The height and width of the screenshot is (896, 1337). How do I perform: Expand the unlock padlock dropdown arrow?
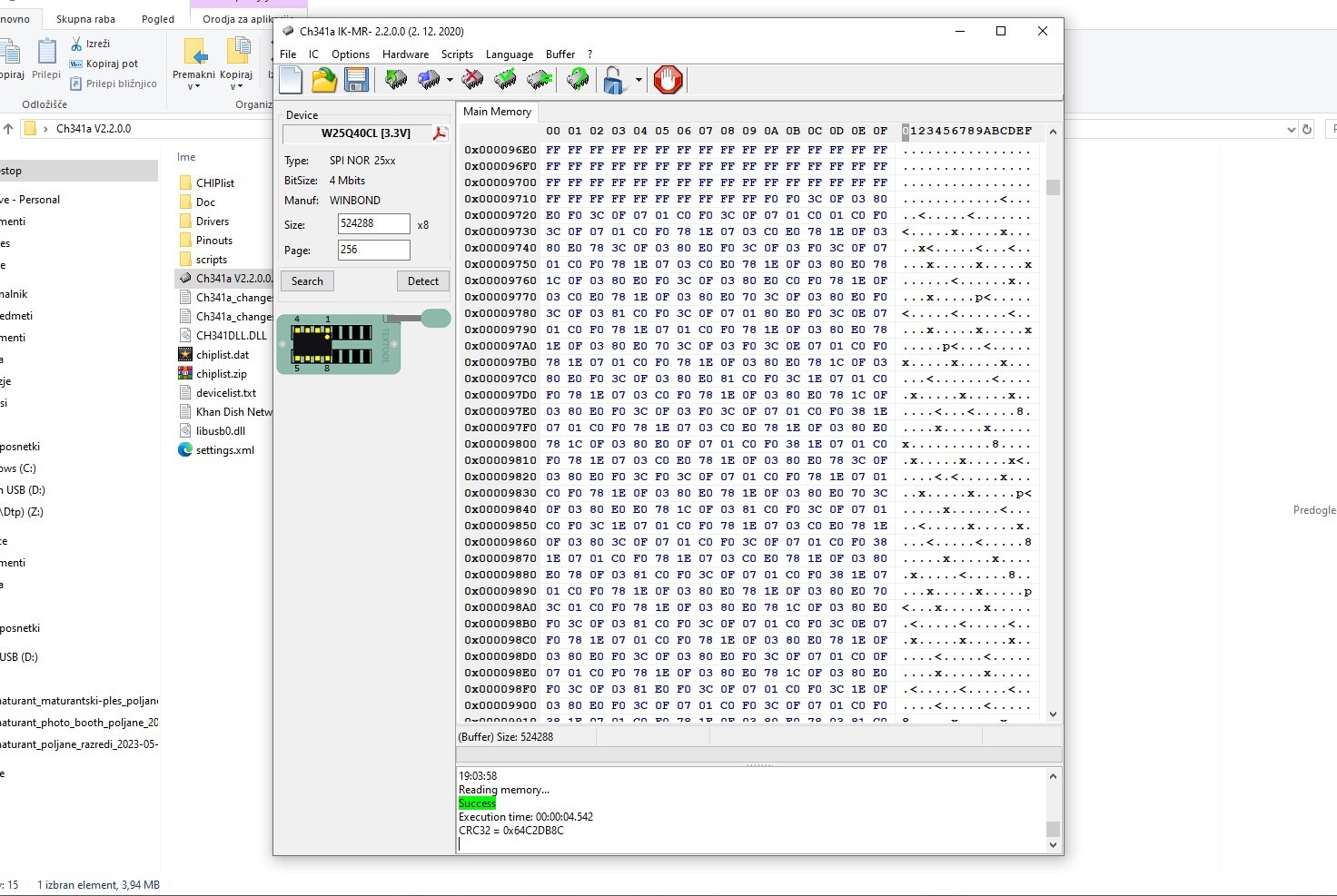coord(639,80)
